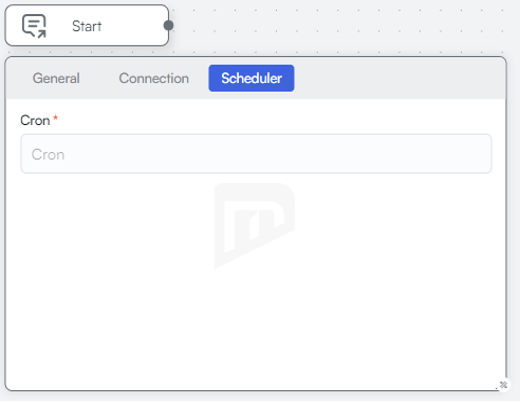The height and width of the screenshot is (402, 520).
Task: Select the Scheduler tab
Action: coord(251,78)
